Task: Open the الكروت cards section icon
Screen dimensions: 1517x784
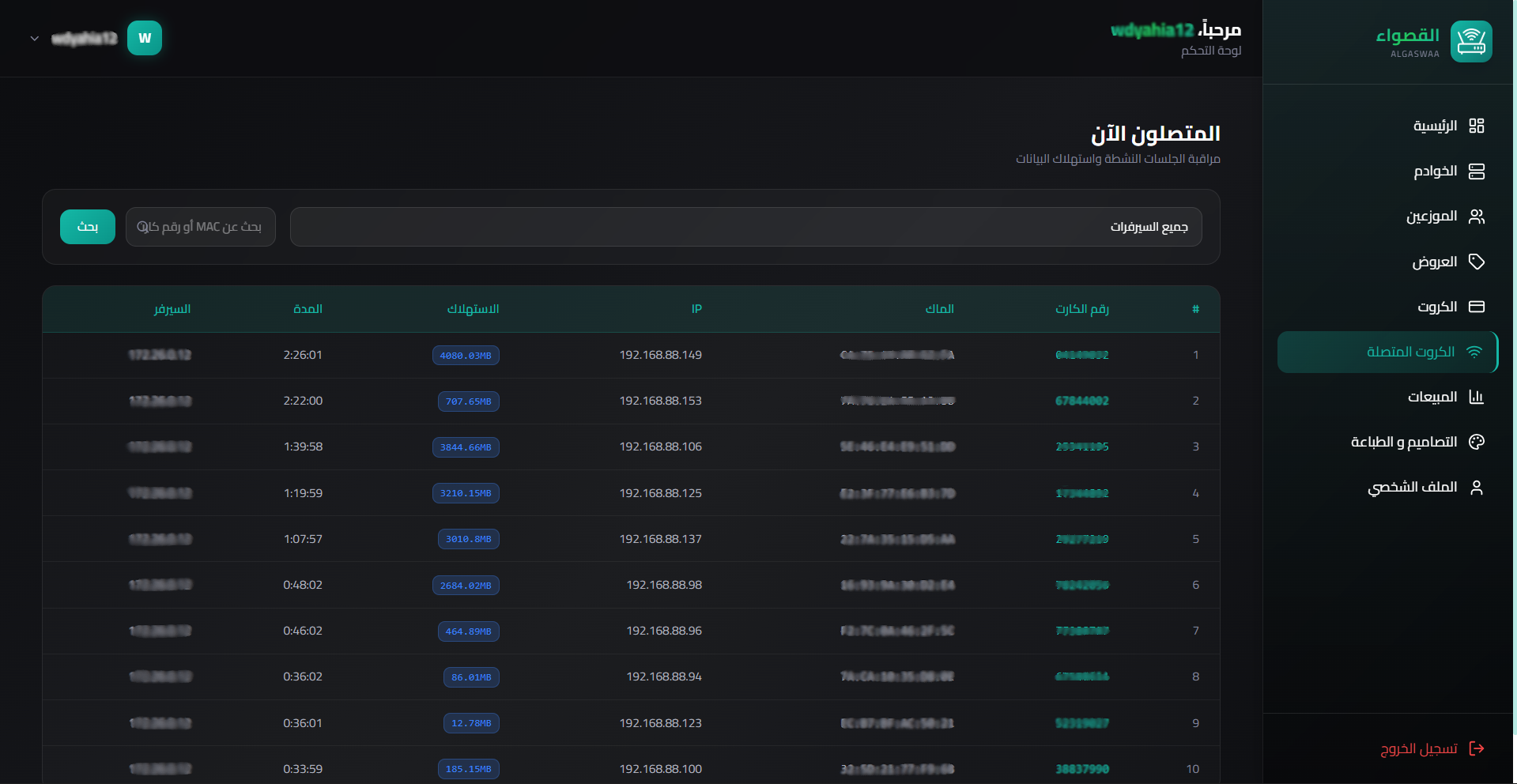Action: [x=1477, y=307]
